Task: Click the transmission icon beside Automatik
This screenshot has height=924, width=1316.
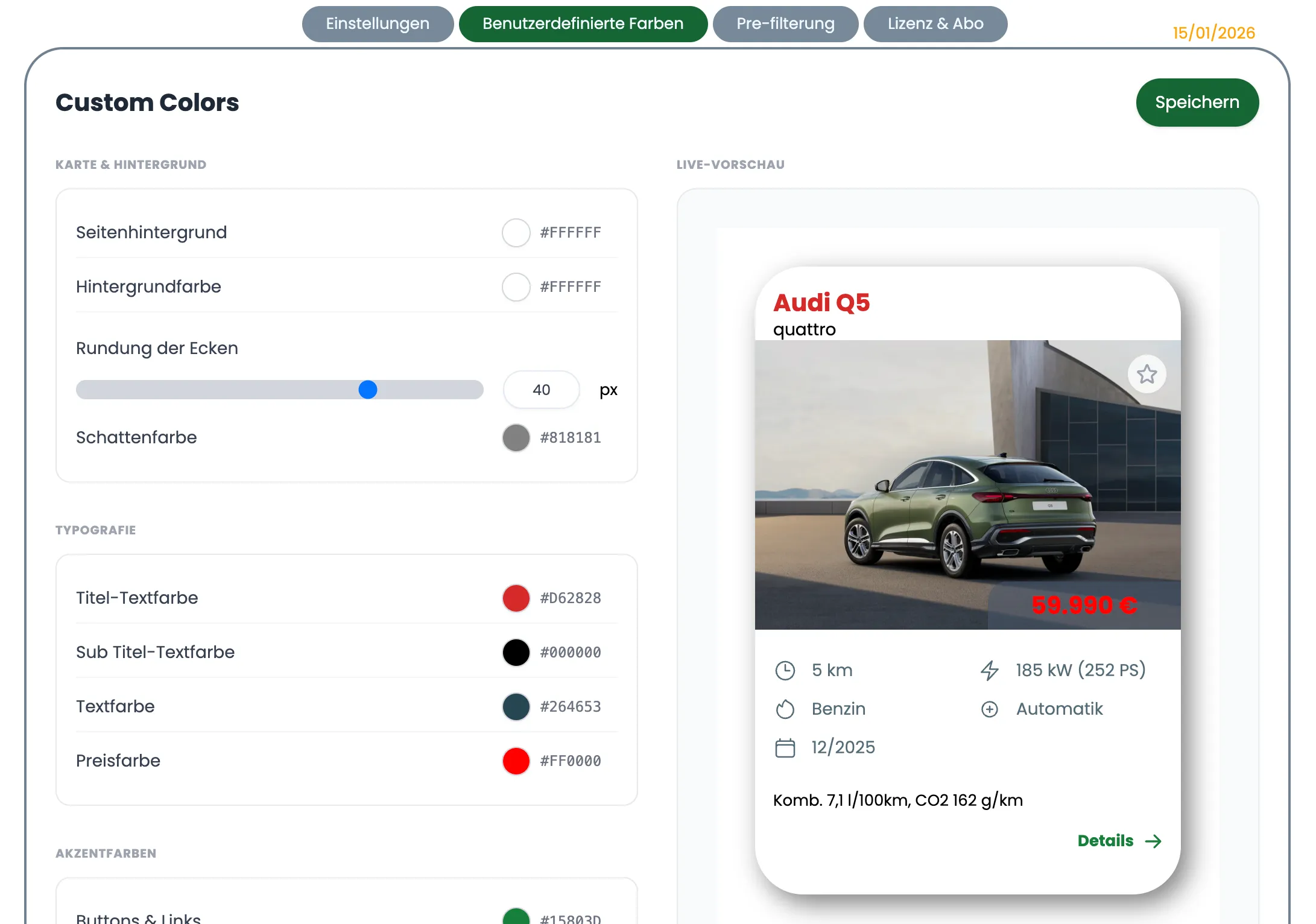Action: pyautogui.click(x=989, y=709)
